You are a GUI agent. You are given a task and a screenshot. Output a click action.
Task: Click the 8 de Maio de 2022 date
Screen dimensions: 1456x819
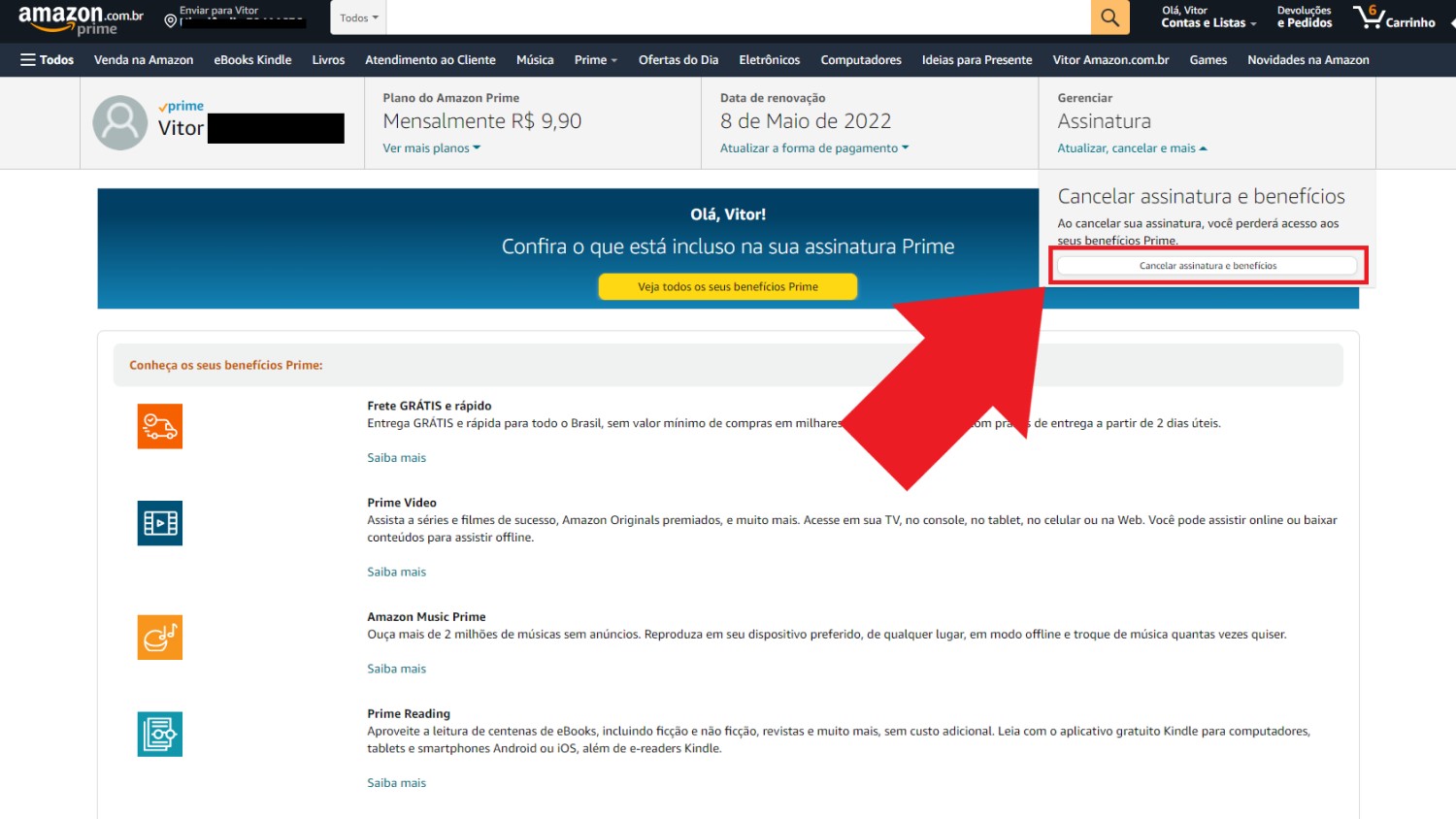(806, 121)
